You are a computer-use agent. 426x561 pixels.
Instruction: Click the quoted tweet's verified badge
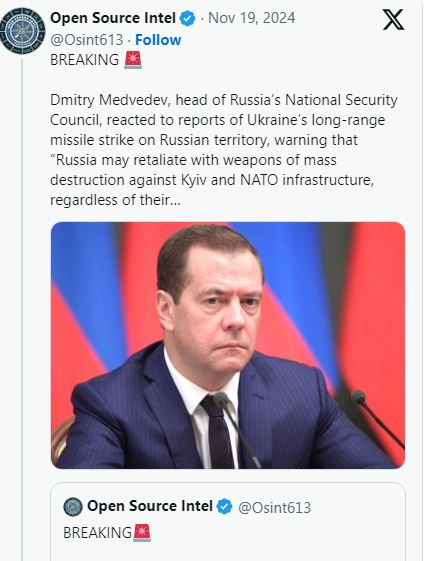coord(225,507)
